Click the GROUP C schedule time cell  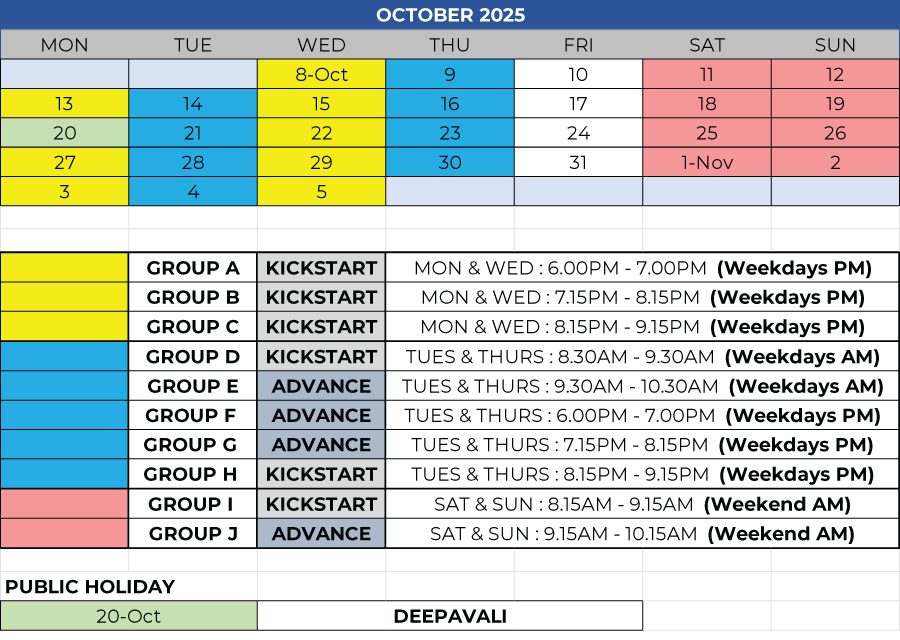tap(642, 327)
